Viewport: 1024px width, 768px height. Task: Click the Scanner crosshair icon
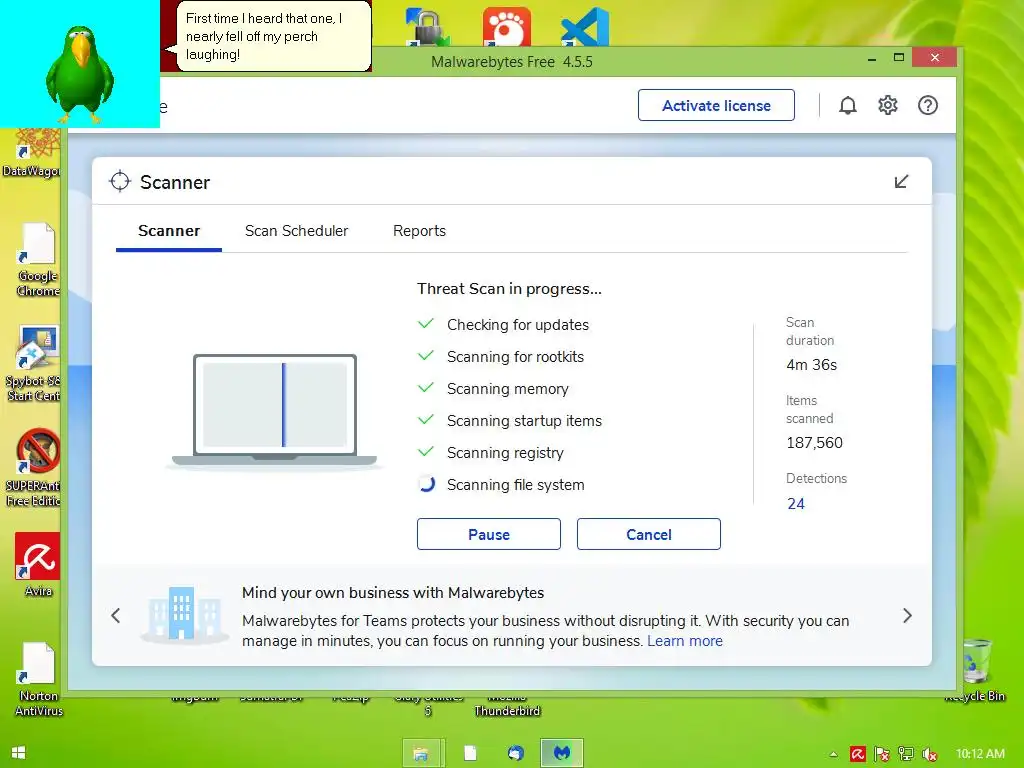(120, 182)
